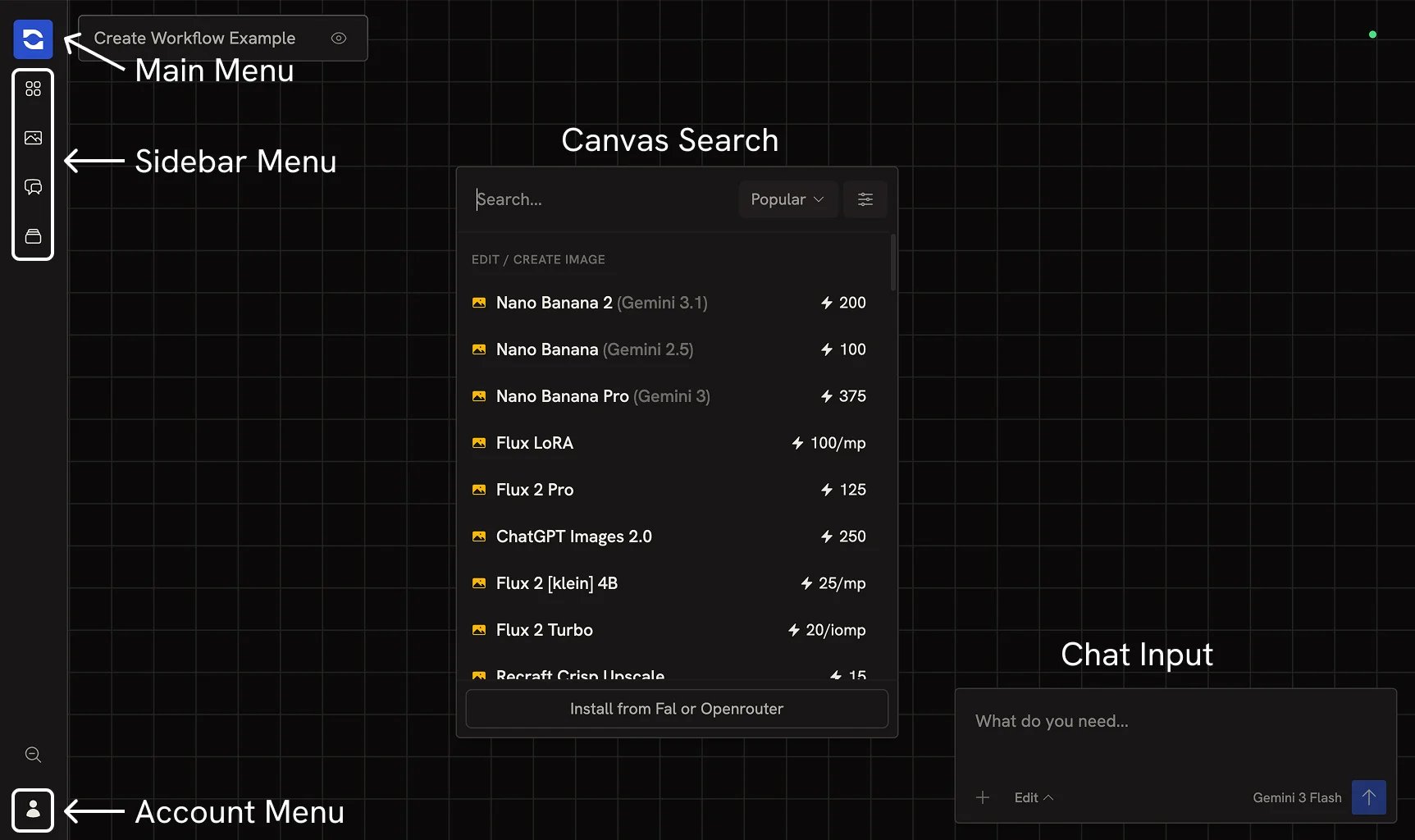Click Install from Fal or Openrouter
The image size is (1415, 840).
[x=677, y=709]
